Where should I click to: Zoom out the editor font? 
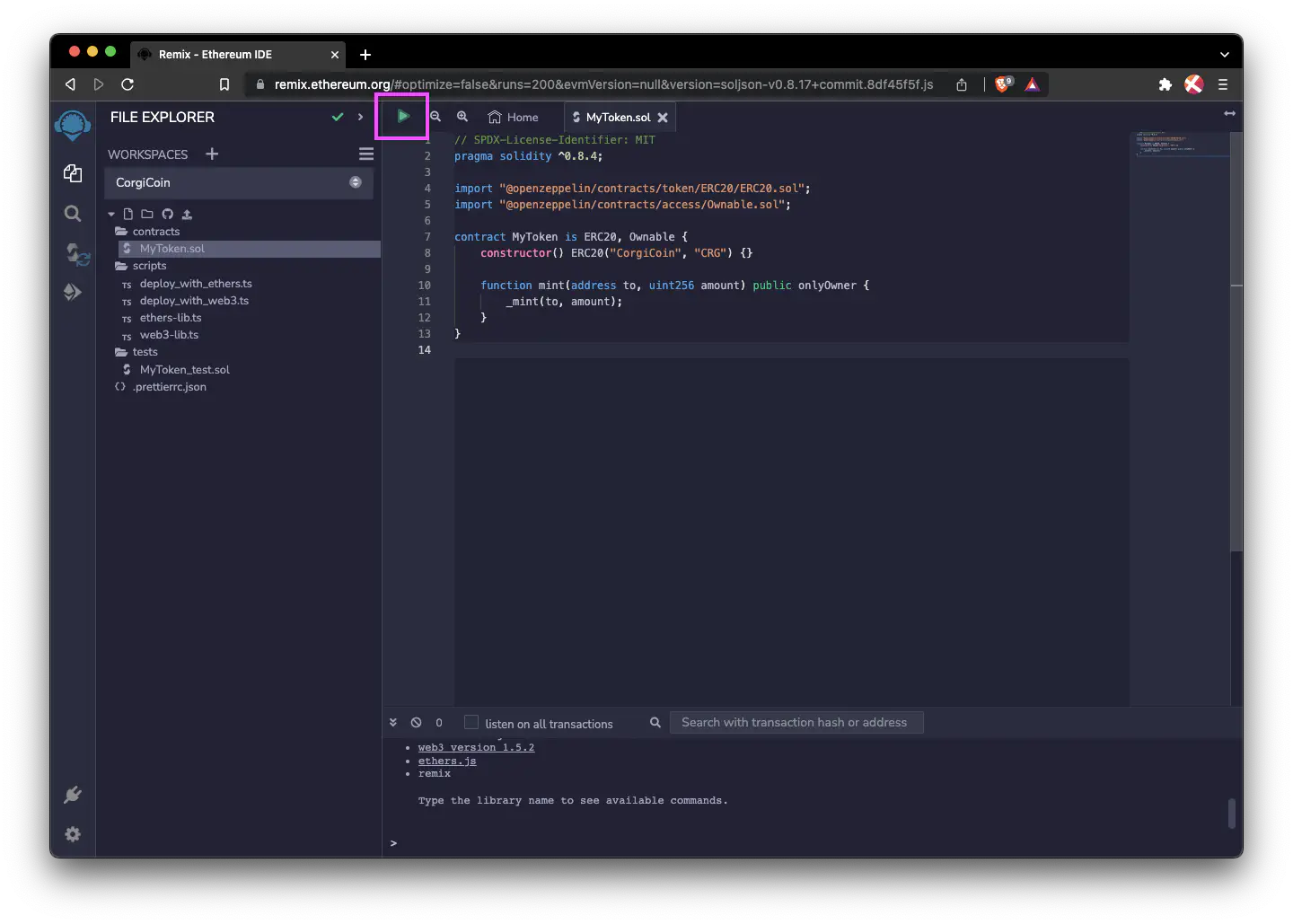coord(435,117)
